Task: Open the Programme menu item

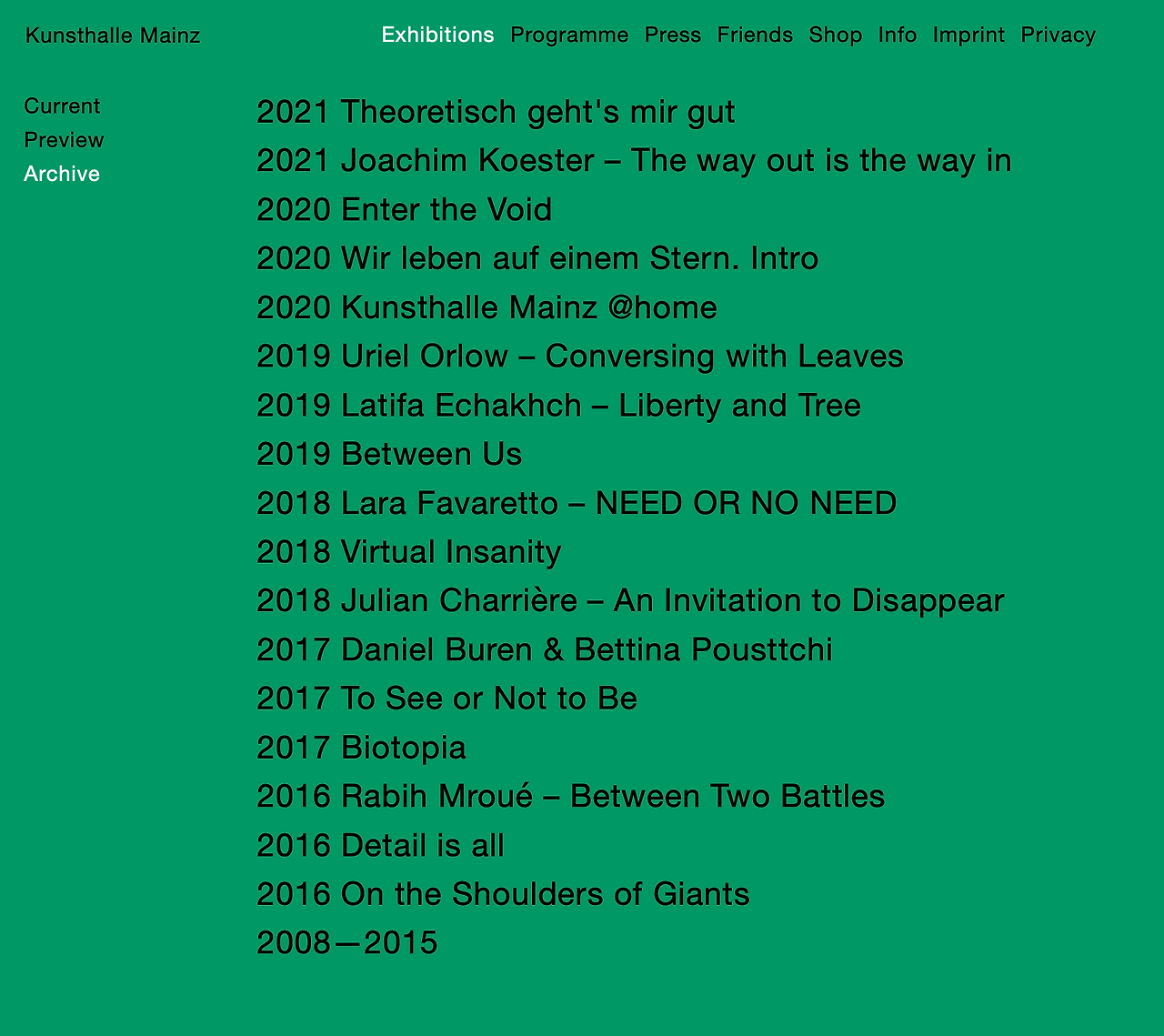Action: coord(569,35)
